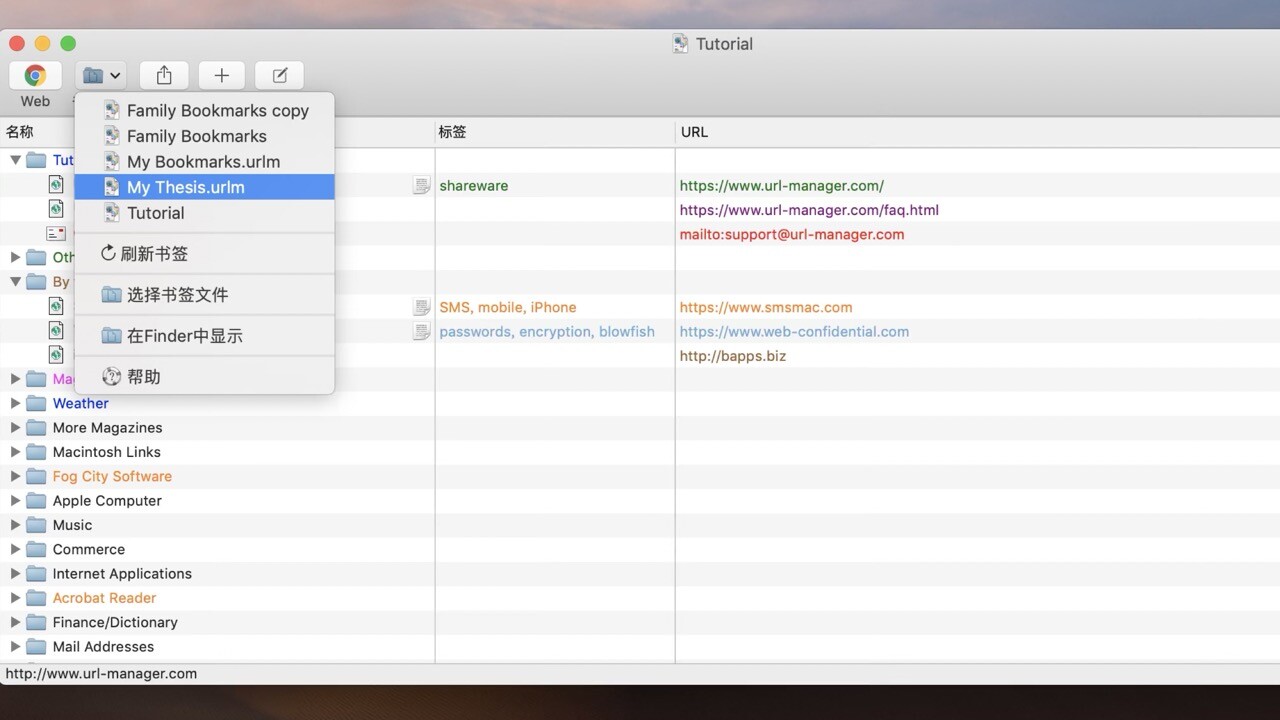This screenshot has height=720, width=1280.
Task: Choose Family Bookmarks copy from menu
Action: point(205,110)
